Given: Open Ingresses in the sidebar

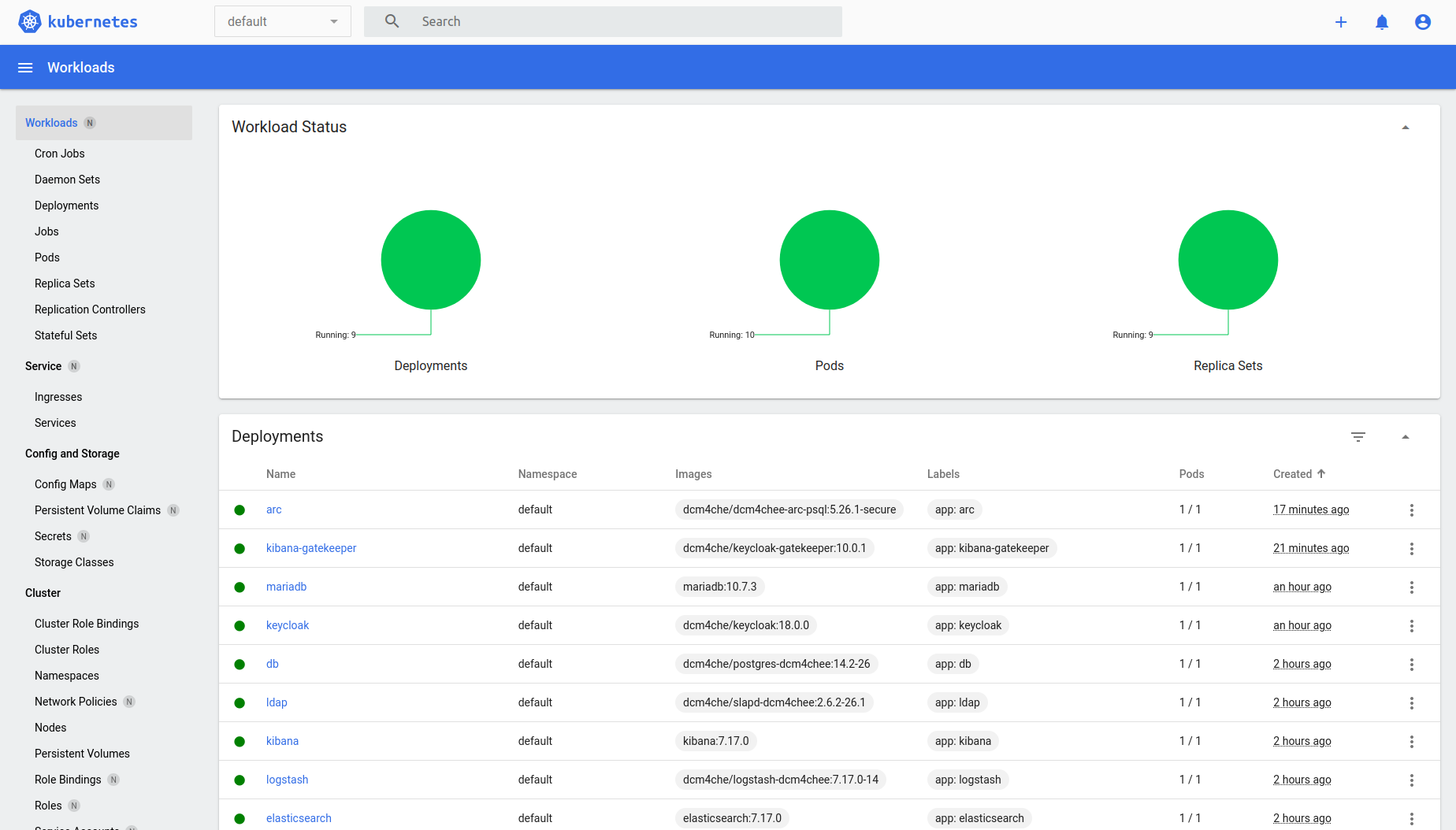Looking at the screenshot, I should pos(58,397).
